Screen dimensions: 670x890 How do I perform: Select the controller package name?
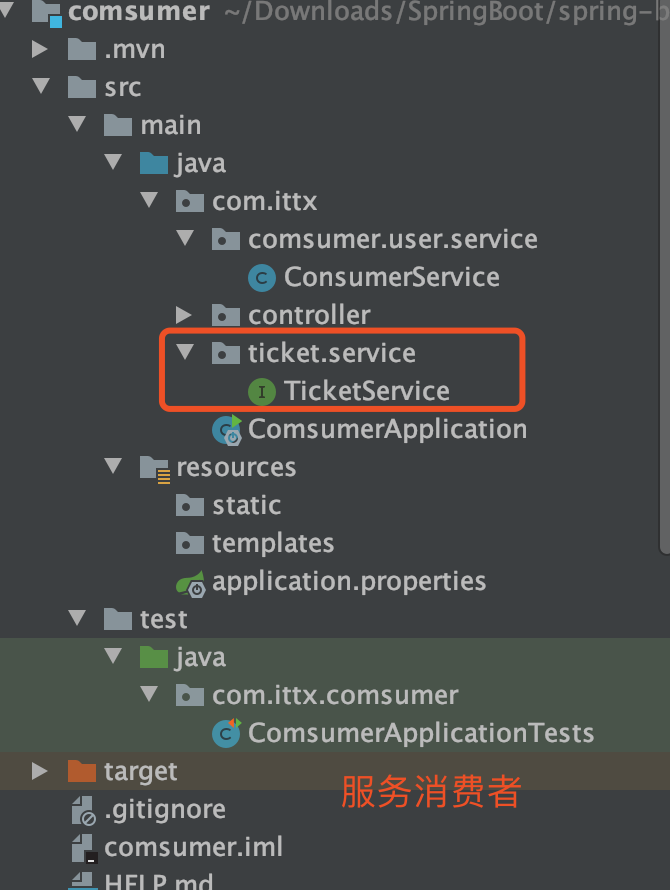309,316
